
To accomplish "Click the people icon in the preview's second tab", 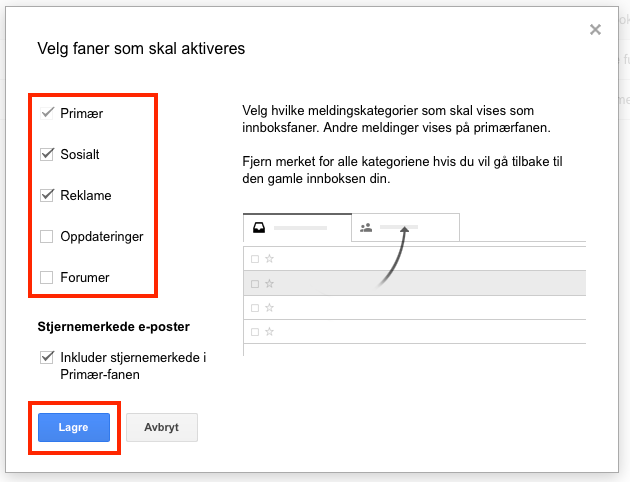I will pos(366,228).
